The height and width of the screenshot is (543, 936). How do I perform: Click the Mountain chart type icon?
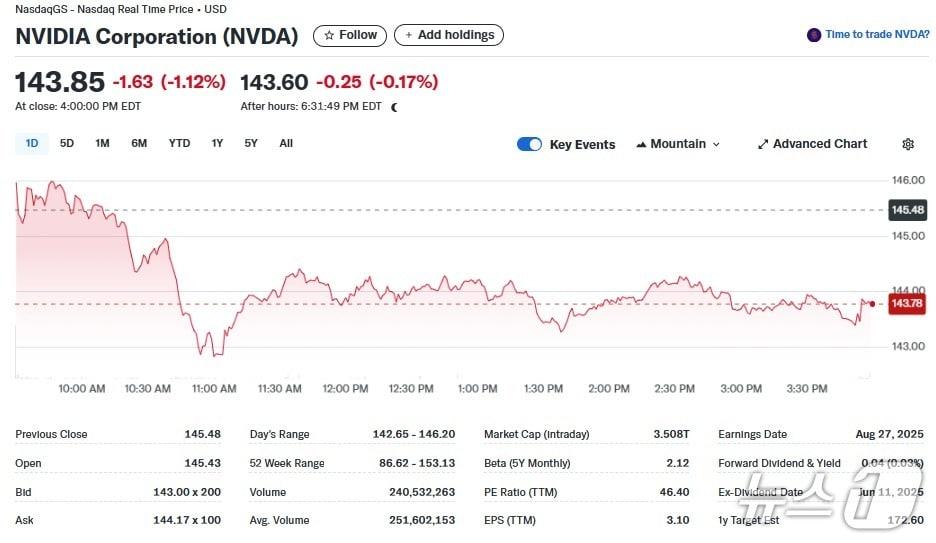pyautogui.click(x=641, y=144)
